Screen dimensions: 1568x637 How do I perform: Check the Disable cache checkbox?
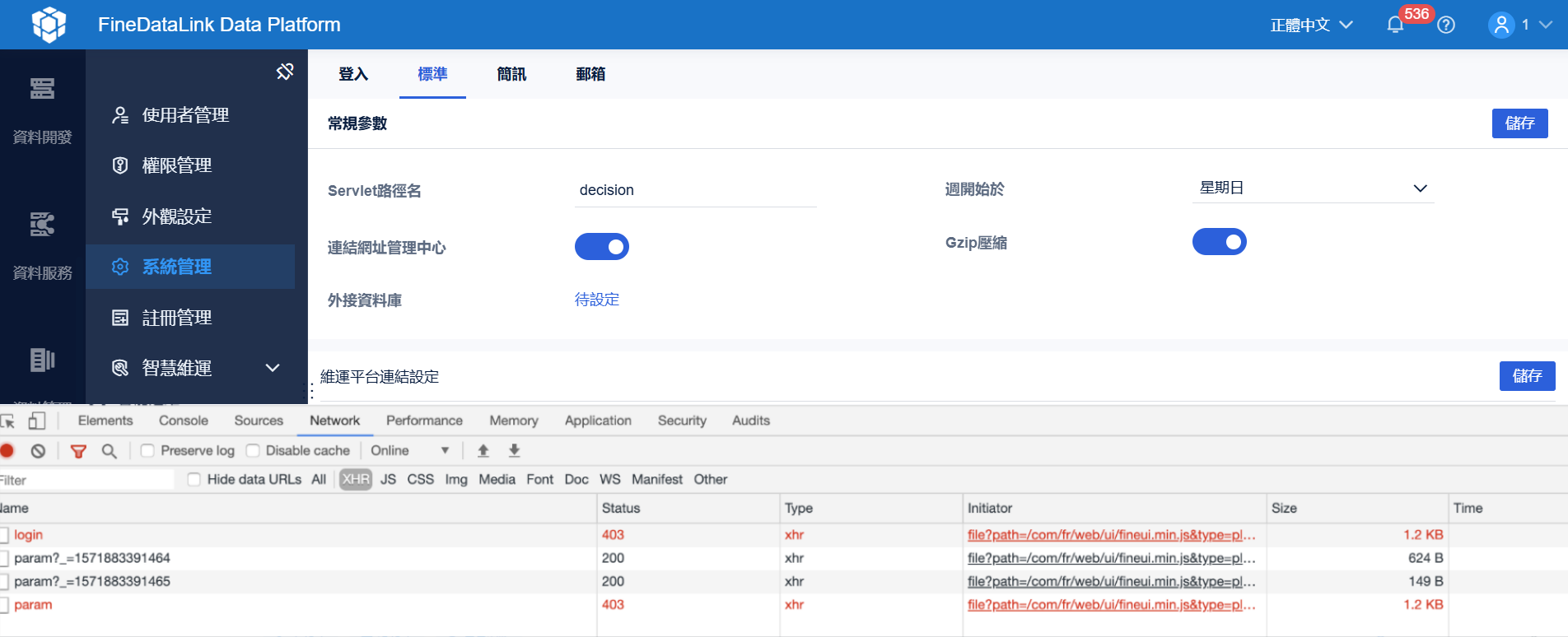coord(254,451)
